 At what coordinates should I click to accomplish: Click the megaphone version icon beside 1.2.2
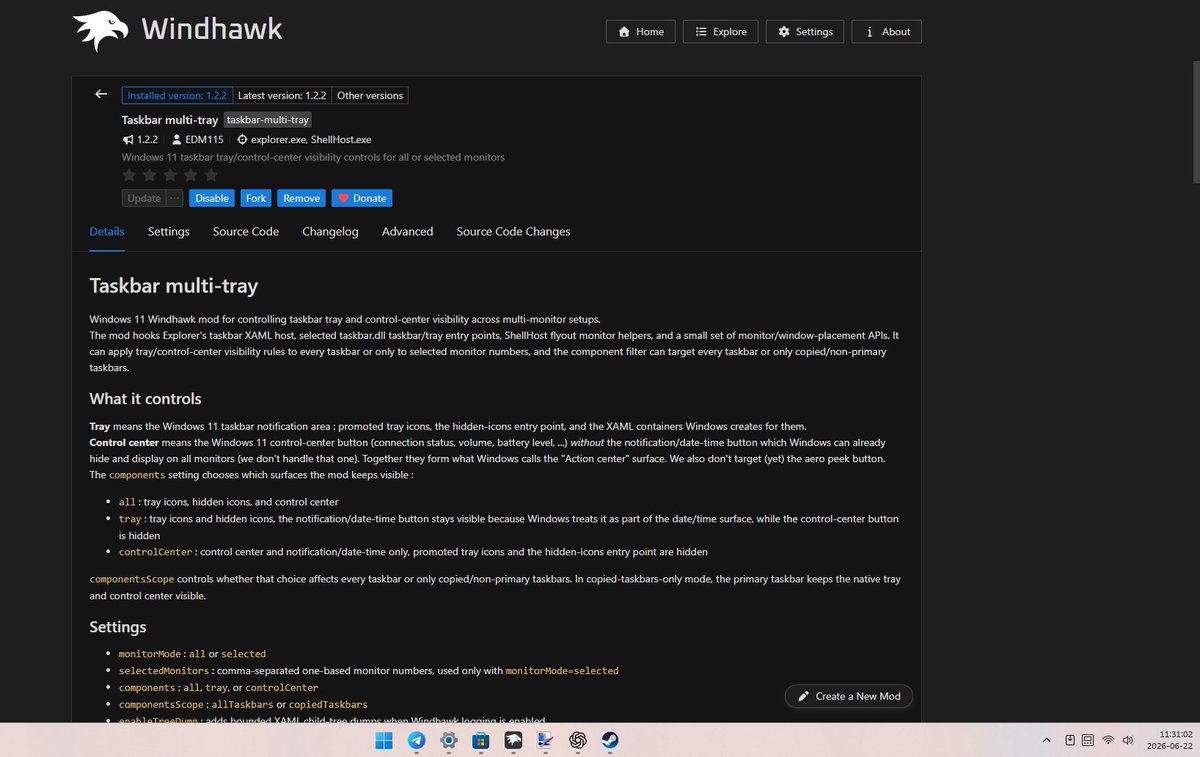click(128, 140)
